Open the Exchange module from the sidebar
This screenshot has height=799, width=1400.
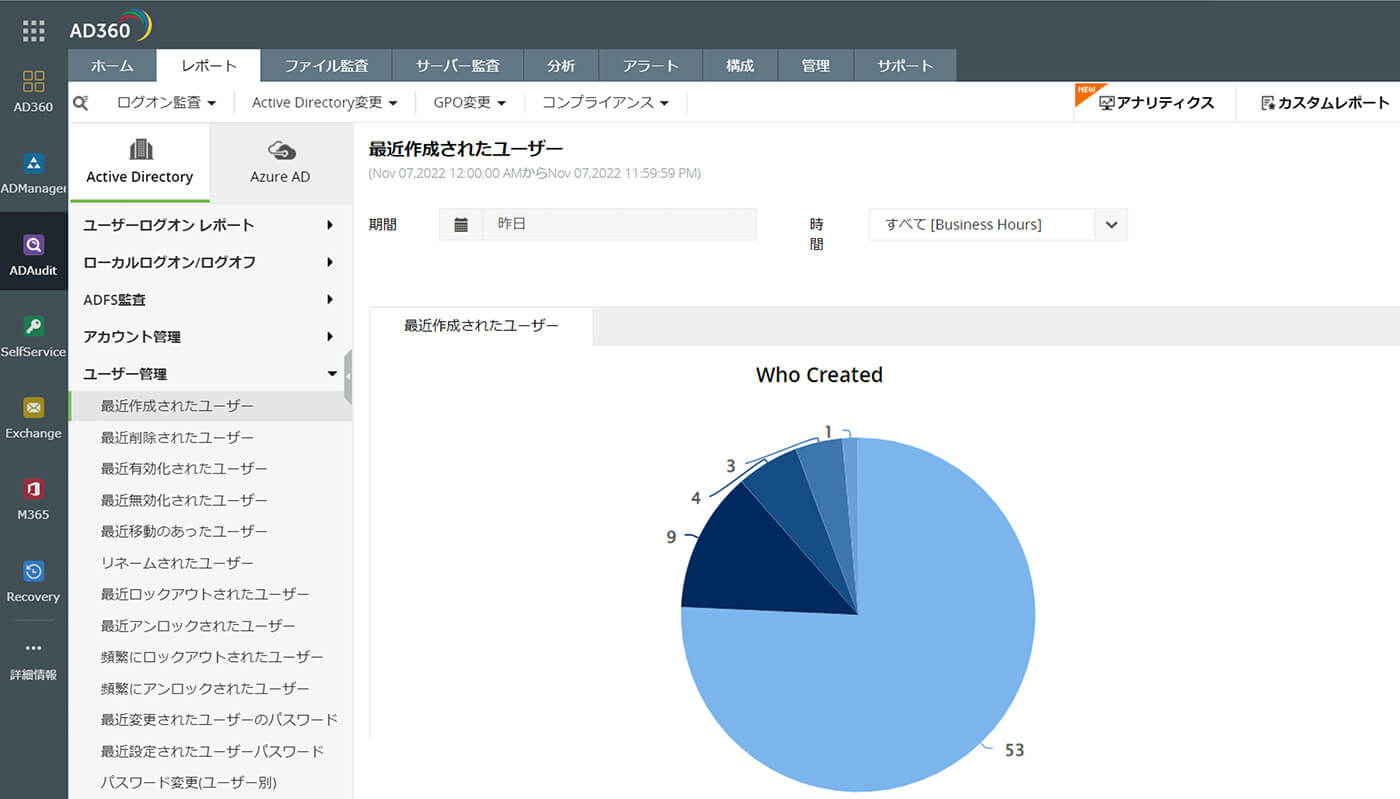(x=33, y=415)
